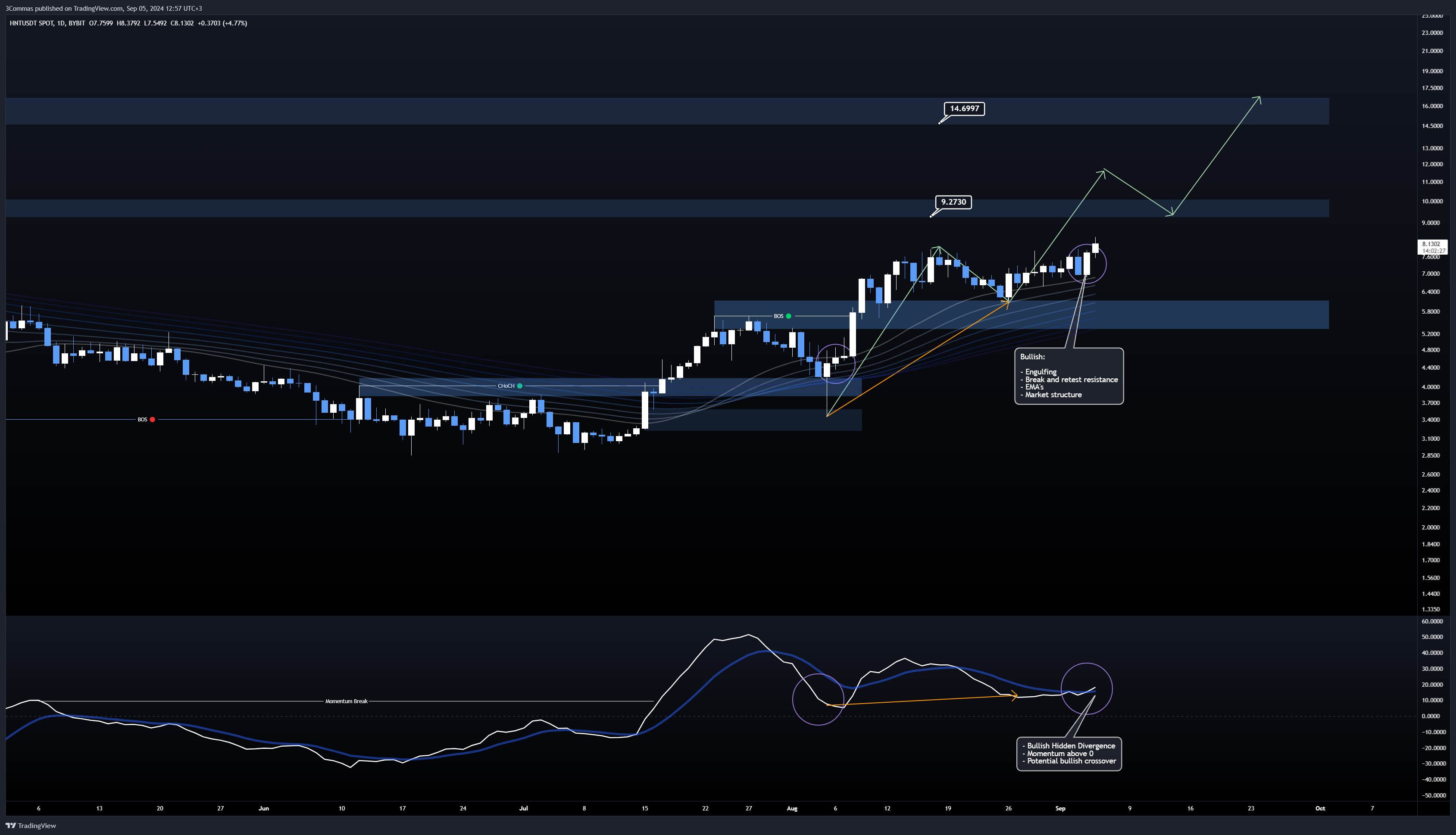Click the Sep label on the date axis
Image resolution: width=1456 pixels, height=835 pixels.
pyautogui.click(x=1060, y=809)
